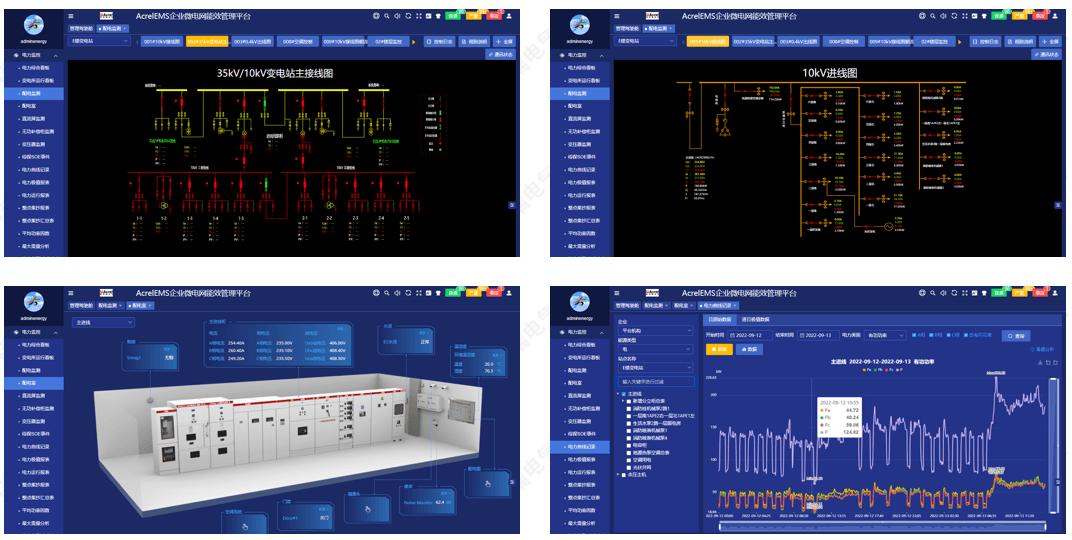Click the magnifier search icon in the 10kV进线图 panel header

(x=933, y=16)
